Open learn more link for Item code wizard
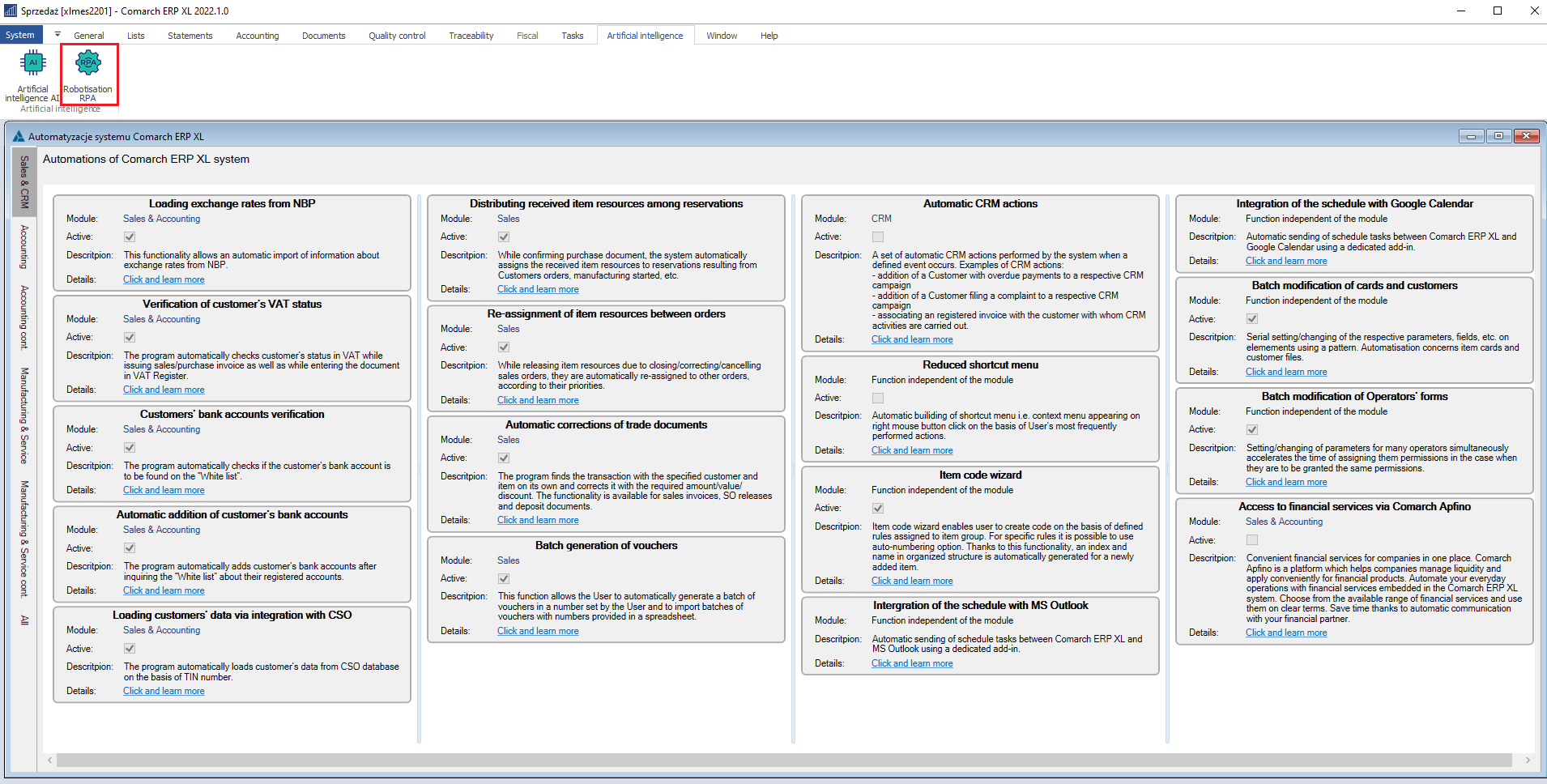1547x784 pixels. pyautogui.click(x=912, y=581)
